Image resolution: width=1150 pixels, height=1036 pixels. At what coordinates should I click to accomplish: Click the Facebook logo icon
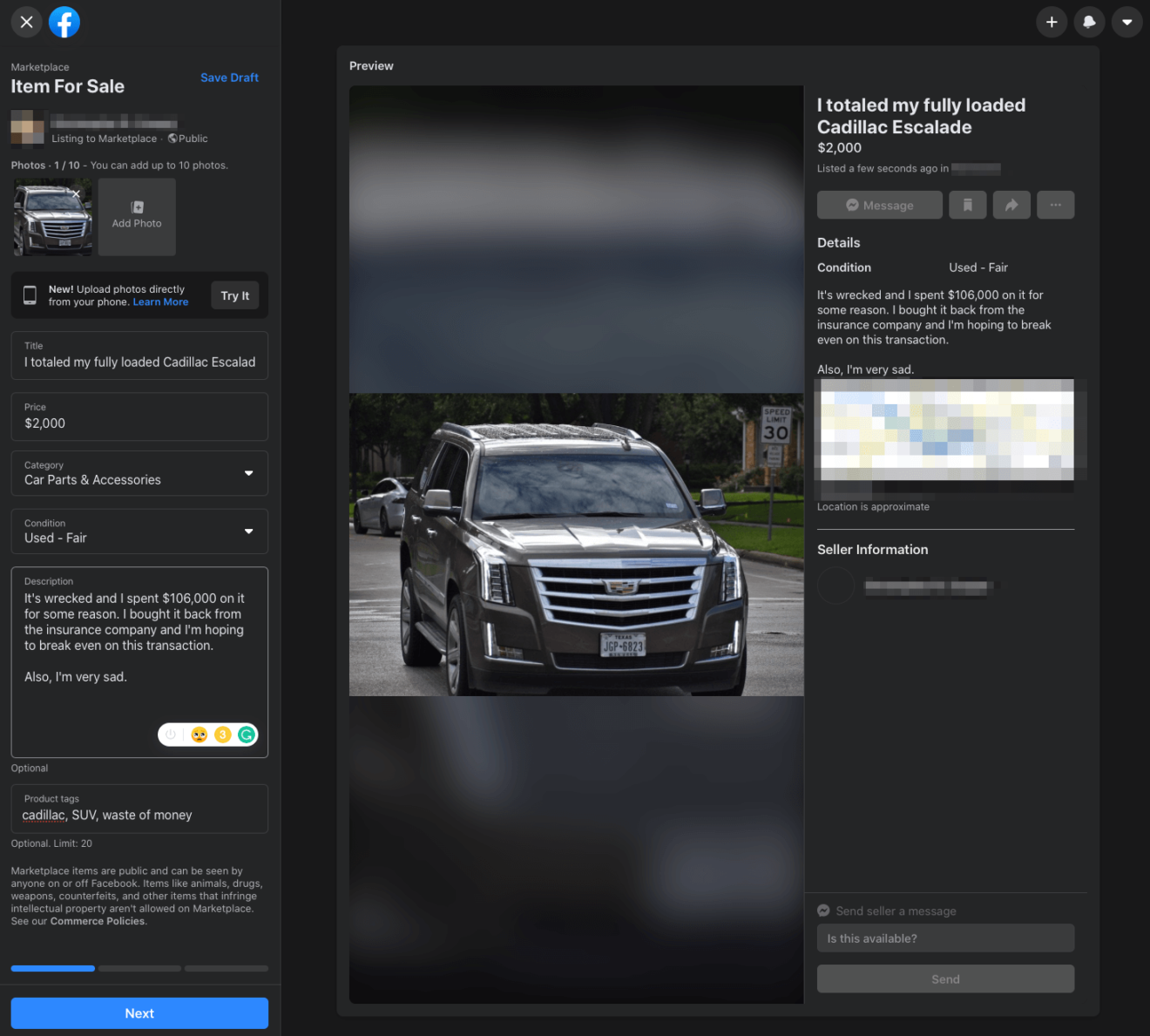(64, 22)
